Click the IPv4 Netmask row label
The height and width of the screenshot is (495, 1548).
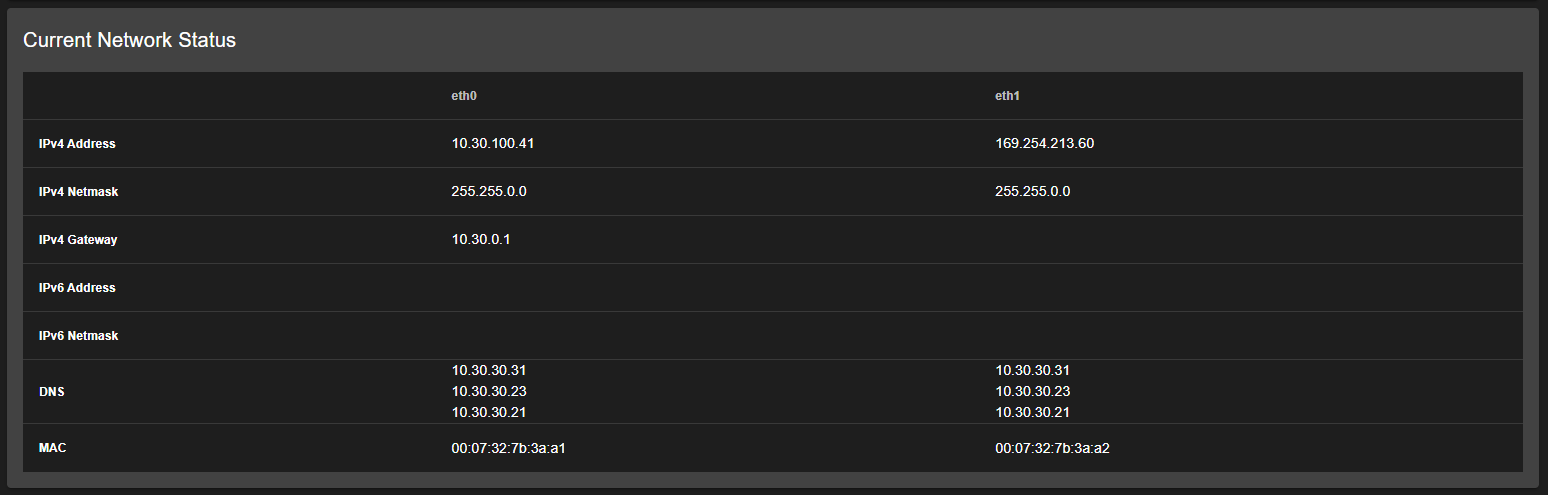point(78,192)
